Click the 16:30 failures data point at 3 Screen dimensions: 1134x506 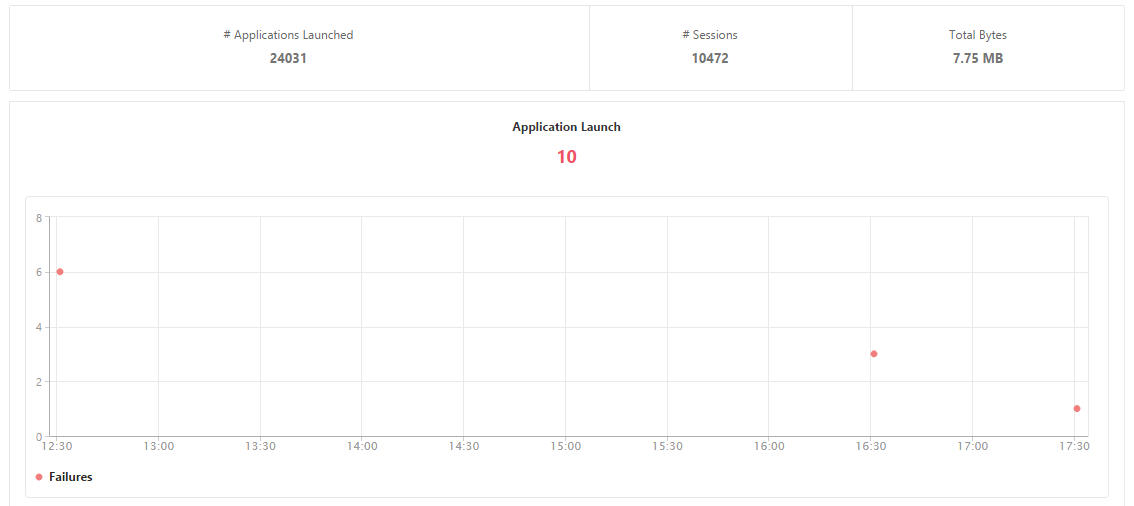(874, 354)
